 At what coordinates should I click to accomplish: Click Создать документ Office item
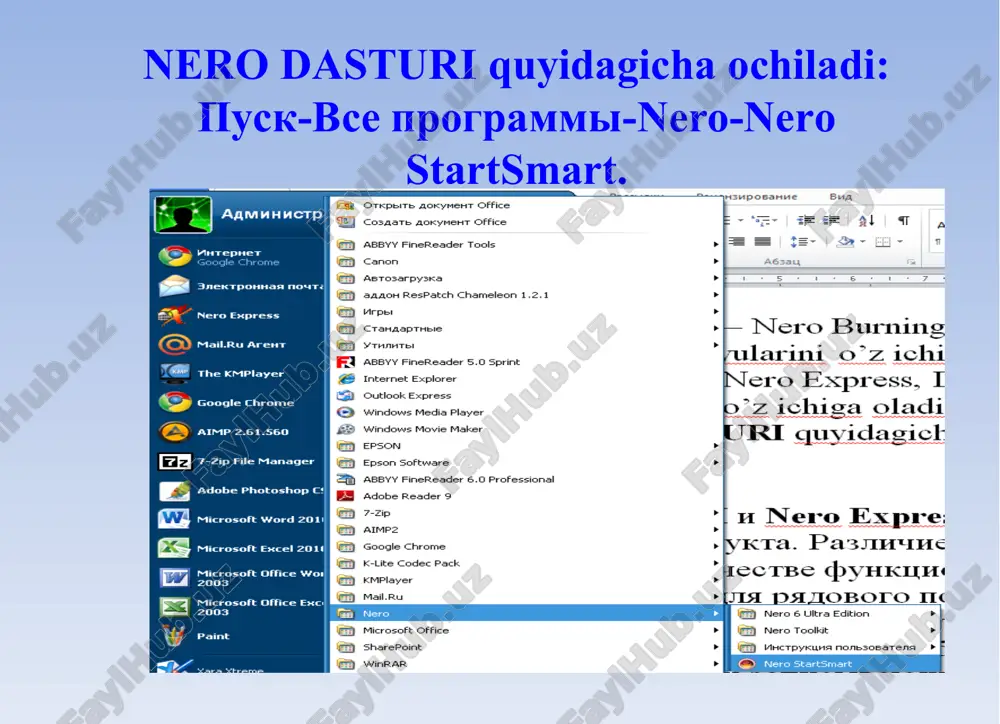(524, 222)
